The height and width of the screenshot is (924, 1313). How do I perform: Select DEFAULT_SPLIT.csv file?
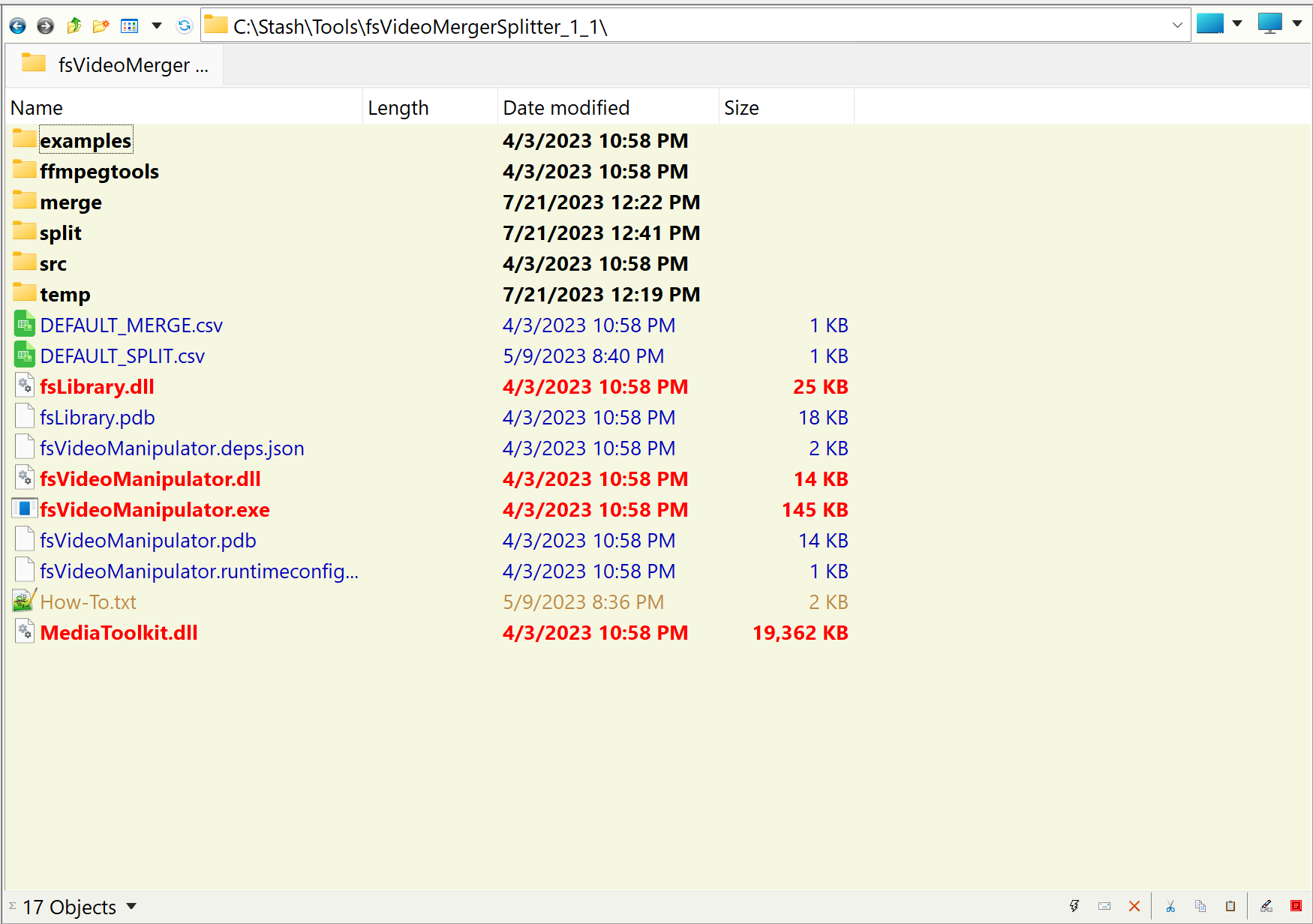[x=122, y=356]
